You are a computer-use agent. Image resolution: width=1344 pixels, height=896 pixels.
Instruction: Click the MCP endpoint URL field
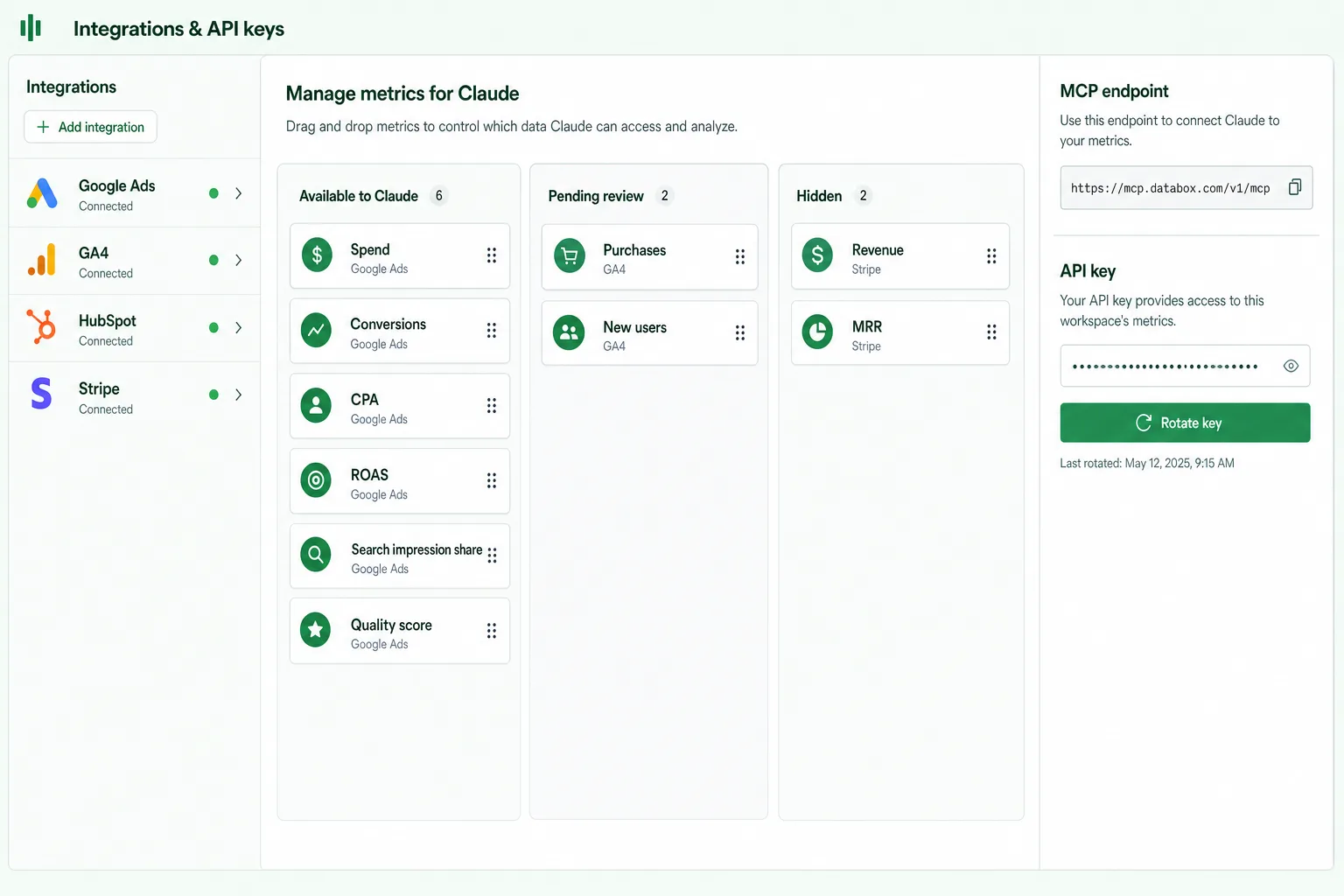coord(1186,187)
